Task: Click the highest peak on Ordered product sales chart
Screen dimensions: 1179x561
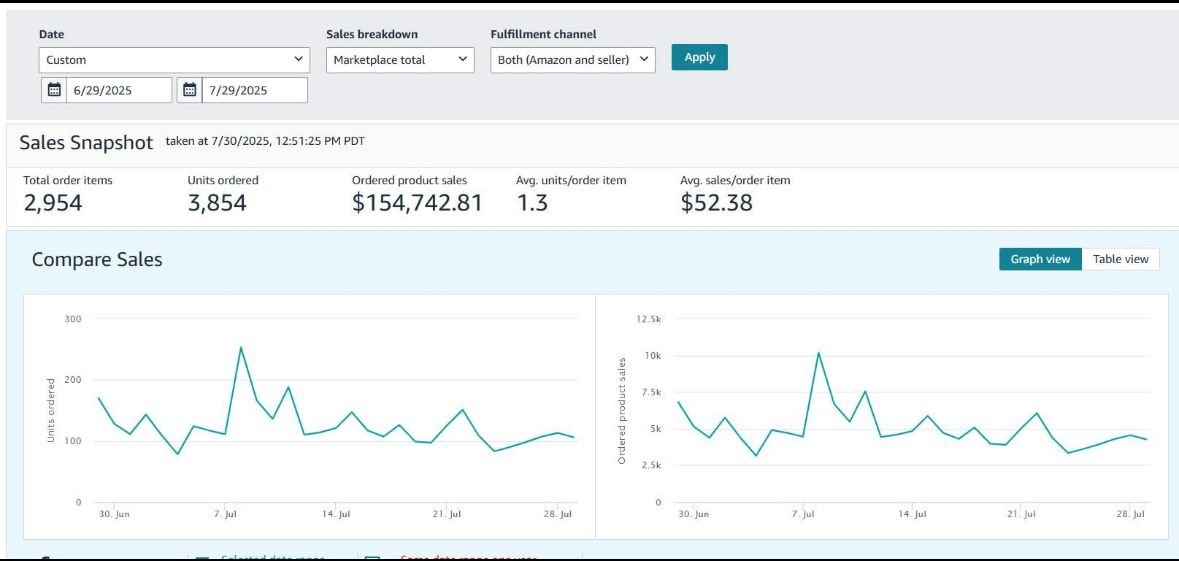Action: [x=818, y=353]
